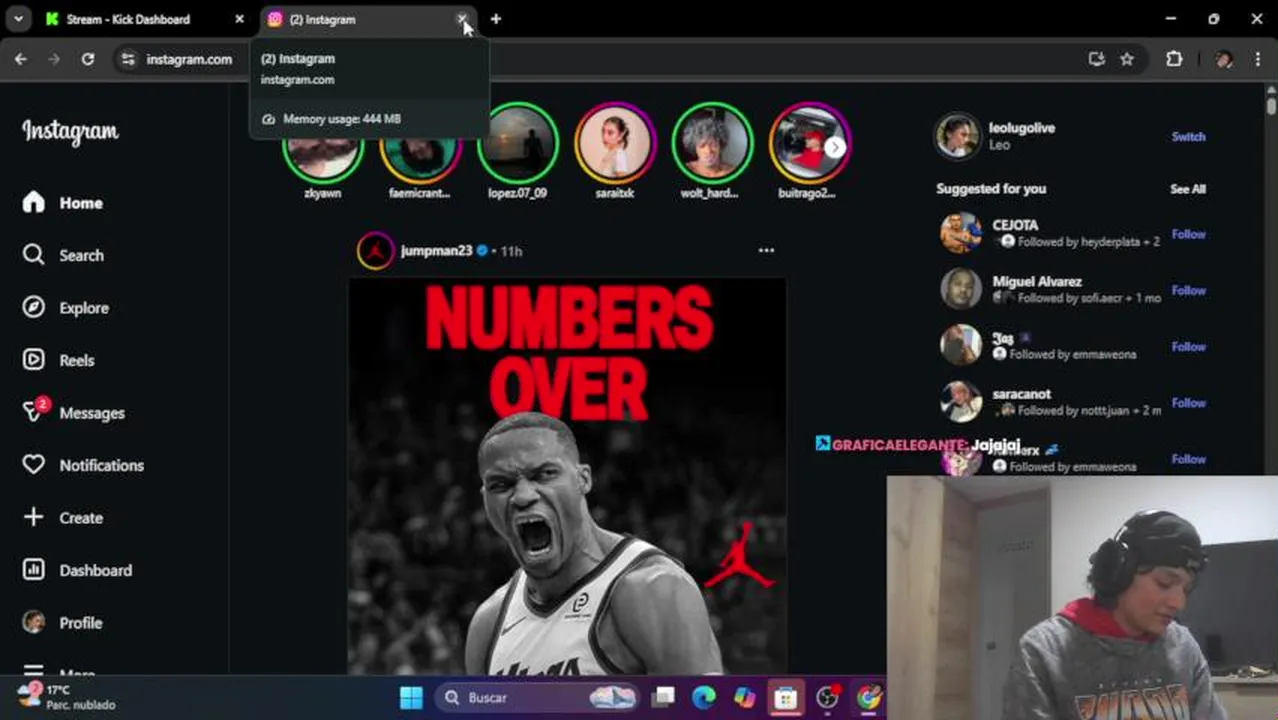Viewport: 1278px width, 720px height.
Task: Click the Follow button beside Jaz
Action: coord(1188,346)
